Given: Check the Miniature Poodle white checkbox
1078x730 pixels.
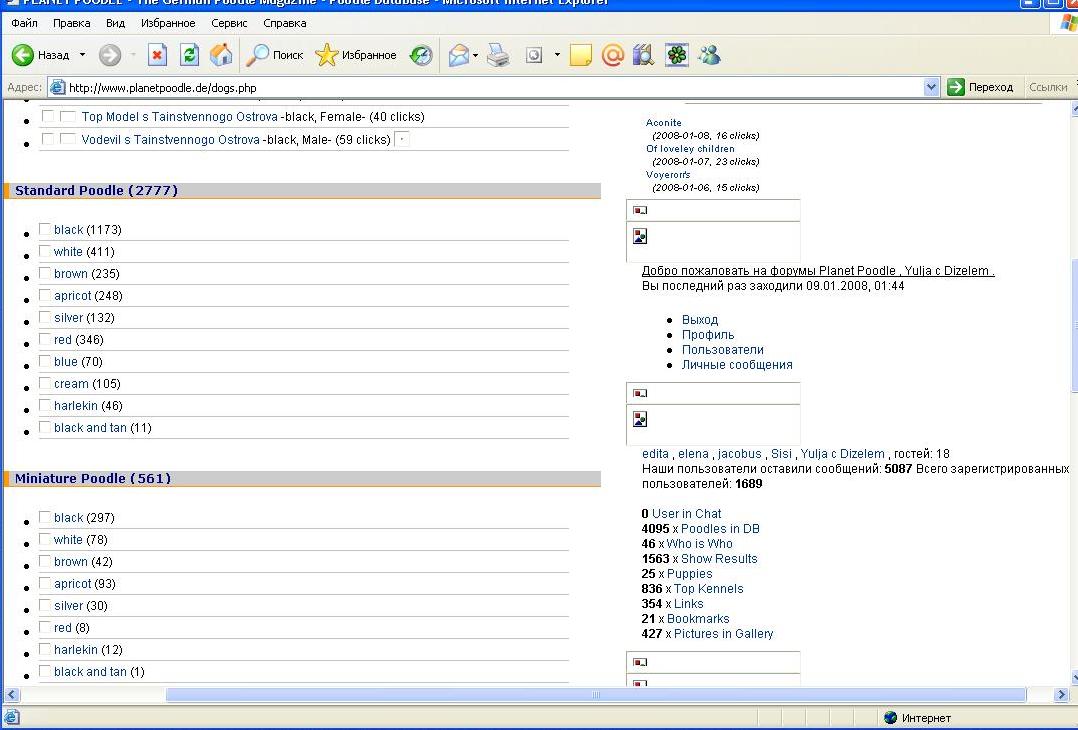Looking at the screenshot, I should (45, 540).
